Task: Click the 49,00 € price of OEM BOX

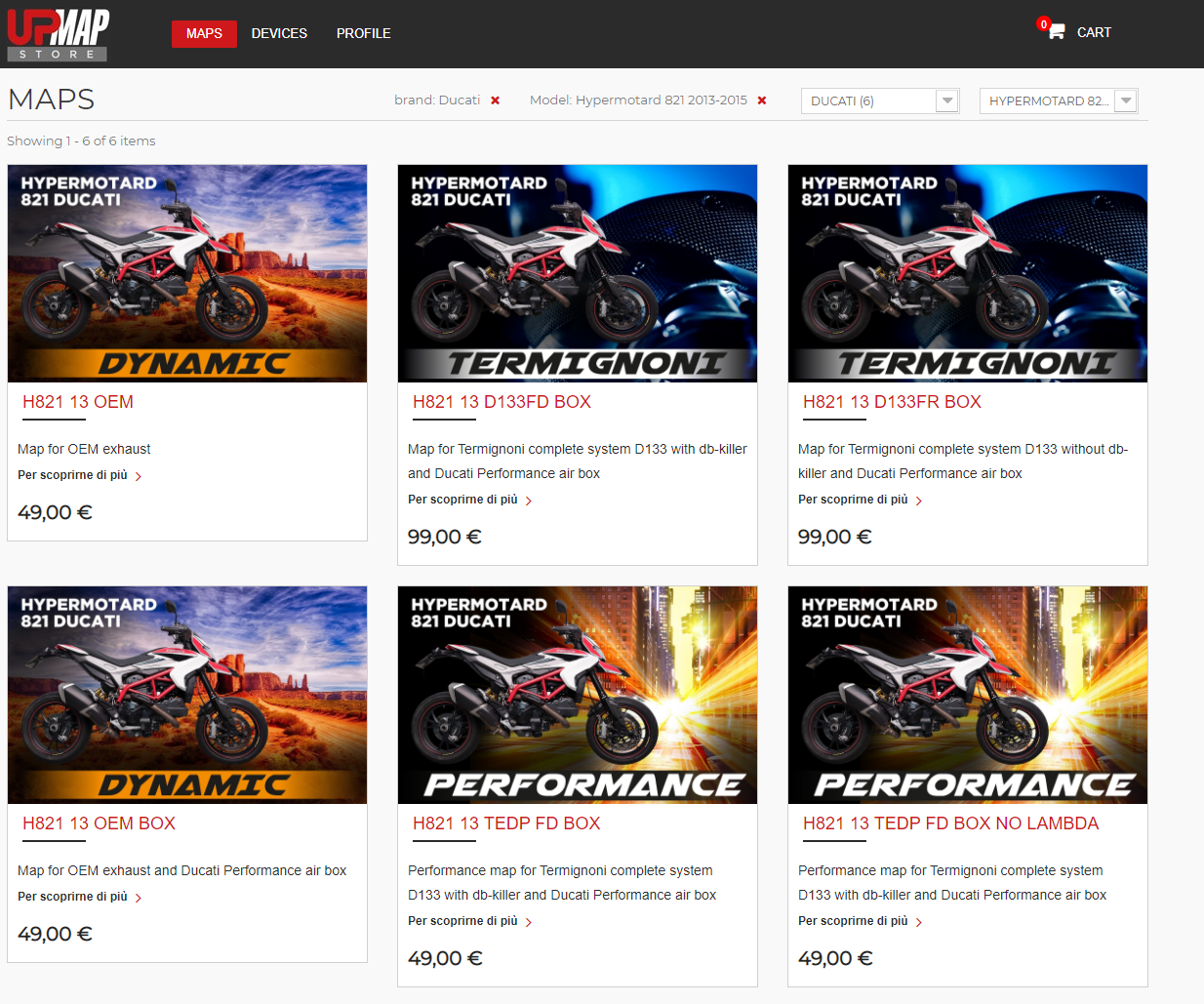Action: (55, 934)
